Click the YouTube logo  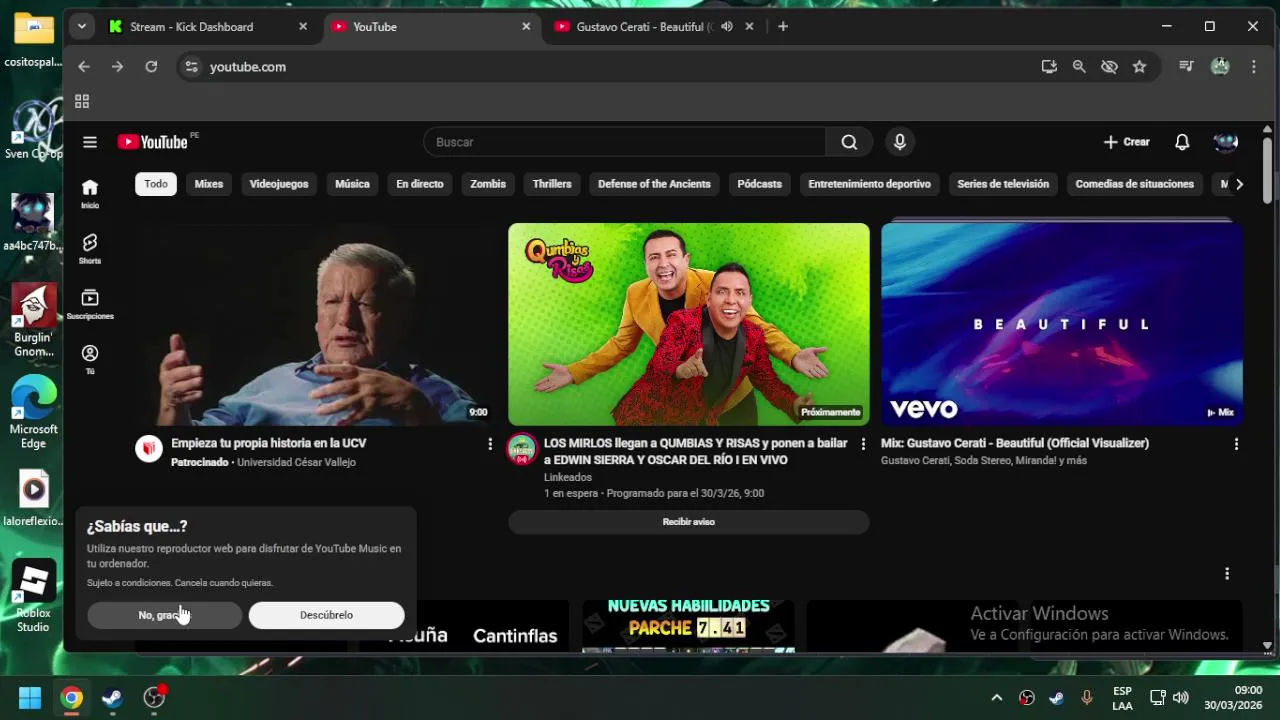[x=153, y=142]
